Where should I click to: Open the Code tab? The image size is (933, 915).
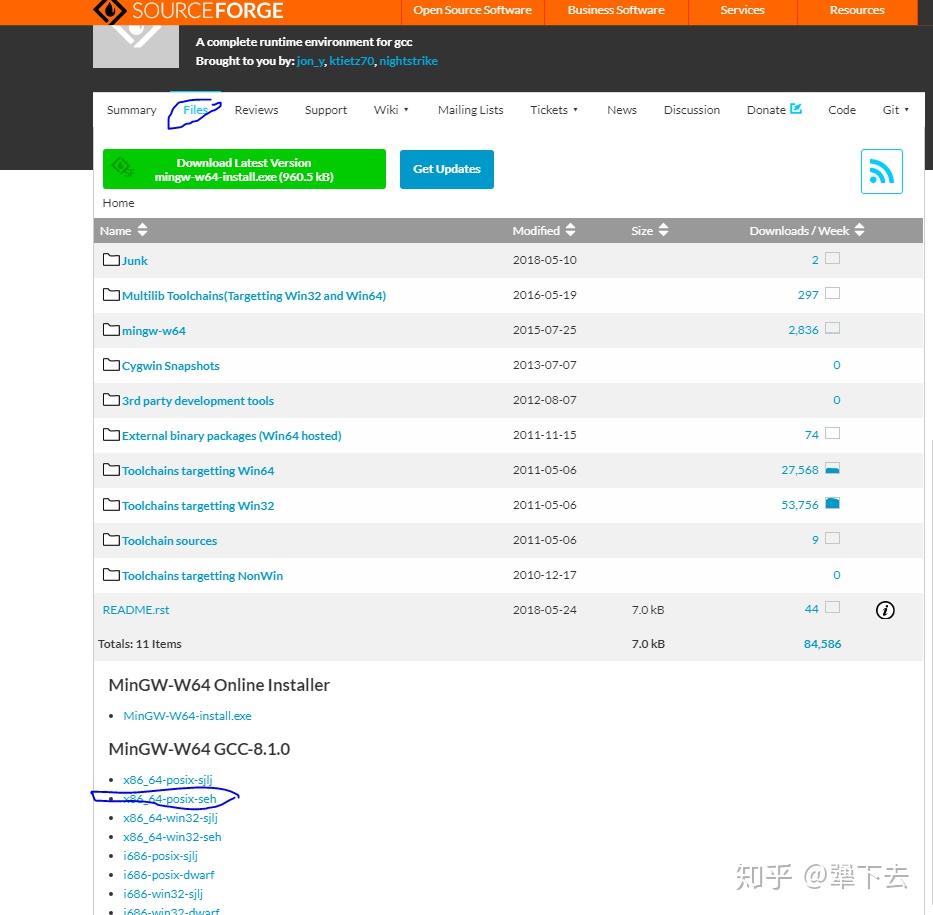tap(842, 110)
